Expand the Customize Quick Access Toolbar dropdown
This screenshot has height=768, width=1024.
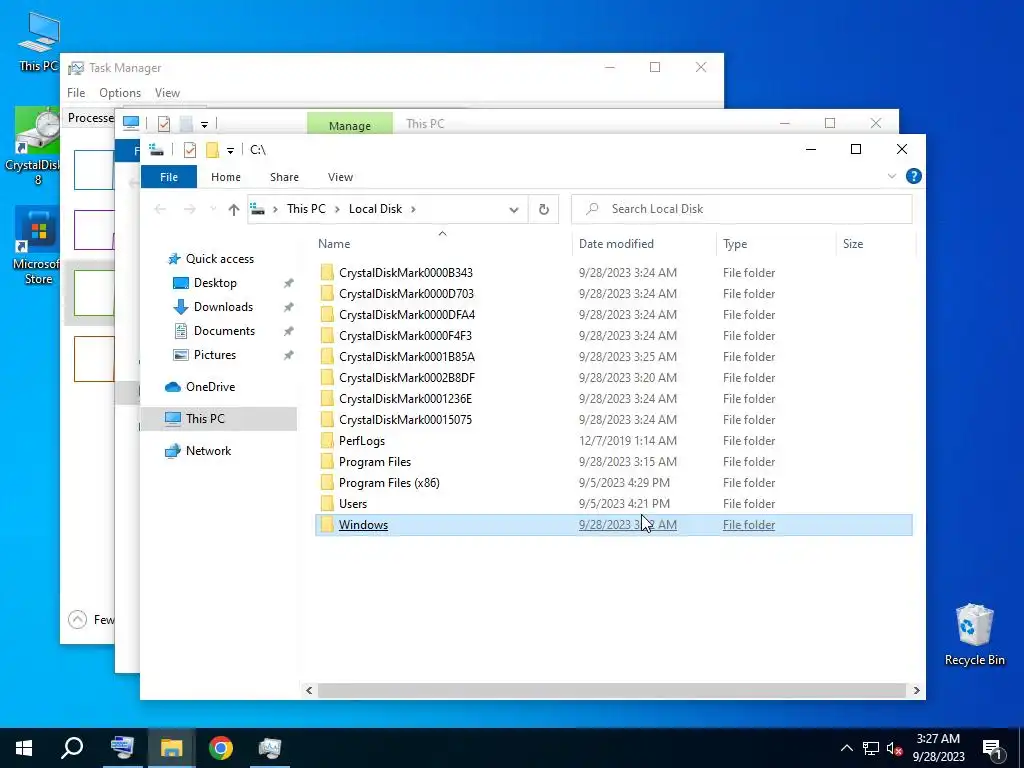point(230,151)
